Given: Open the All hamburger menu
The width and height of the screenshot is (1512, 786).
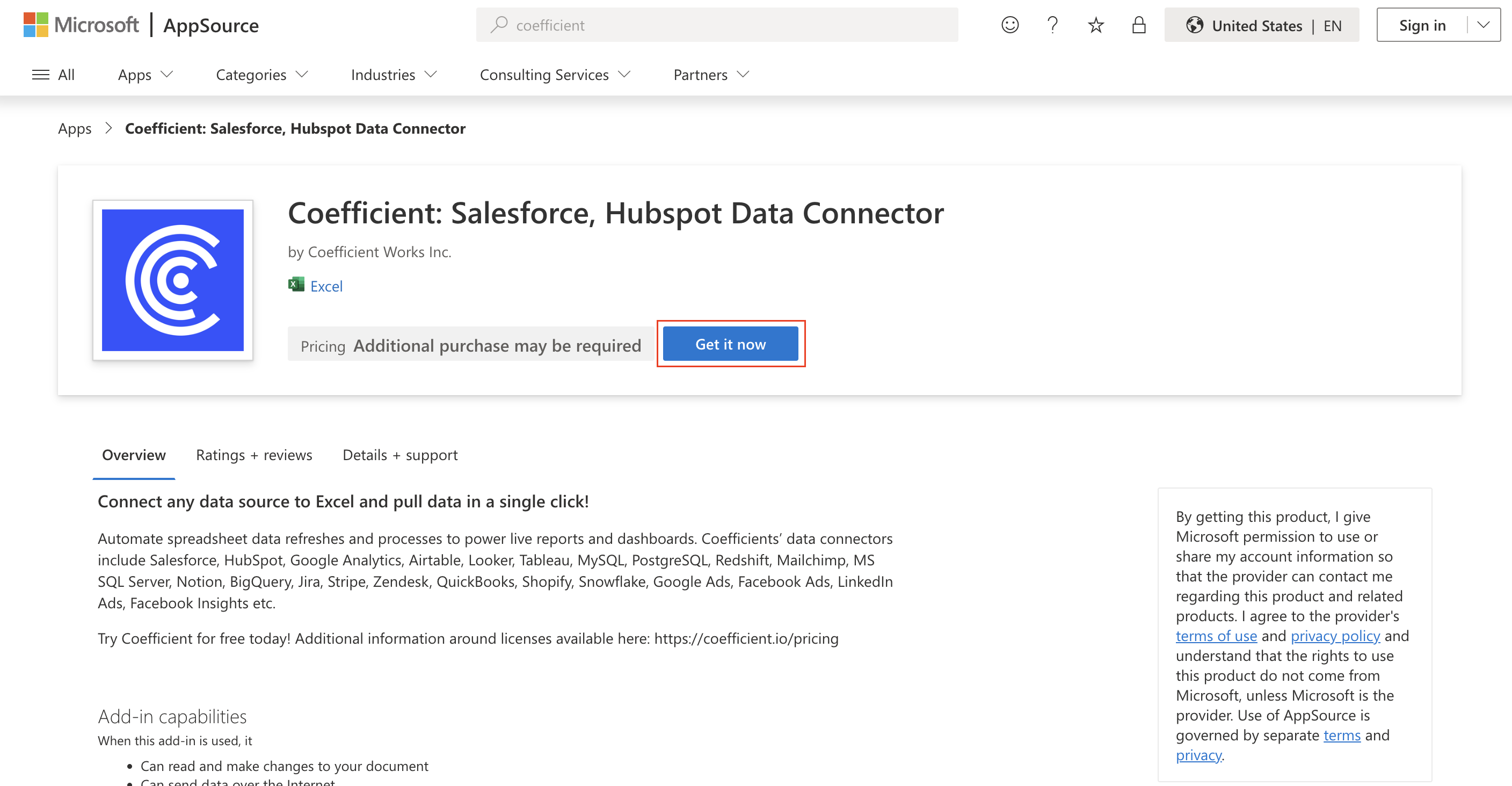Looking at the screenshot, I should click(x=53, y=75).
